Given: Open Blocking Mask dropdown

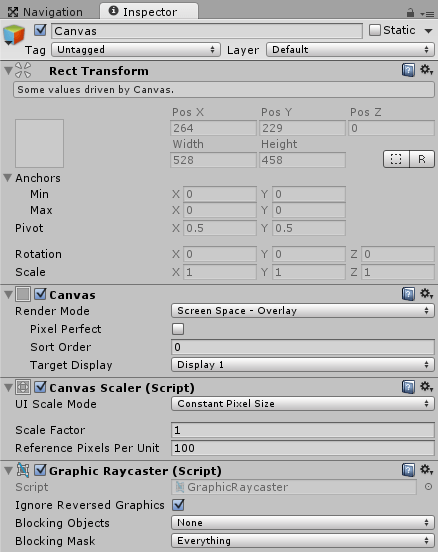Looking at the screenshot, I should pos(303,541).
